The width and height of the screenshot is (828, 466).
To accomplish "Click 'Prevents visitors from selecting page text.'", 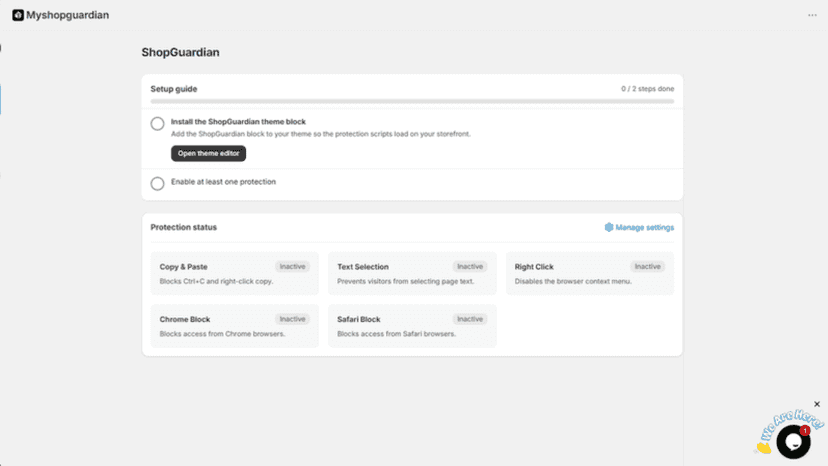I will coord(406,281).
